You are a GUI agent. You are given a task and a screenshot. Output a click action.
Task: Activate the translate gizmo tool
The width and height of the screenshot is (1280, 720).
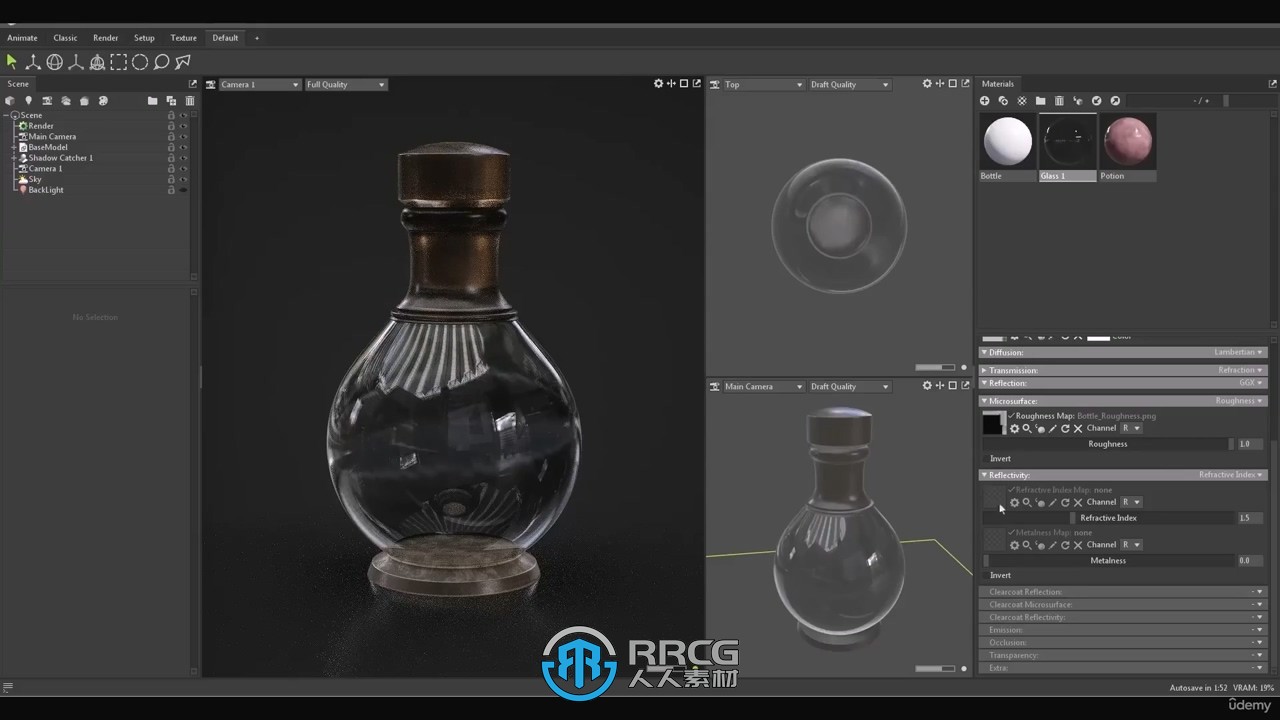click(x=33, y=62)
